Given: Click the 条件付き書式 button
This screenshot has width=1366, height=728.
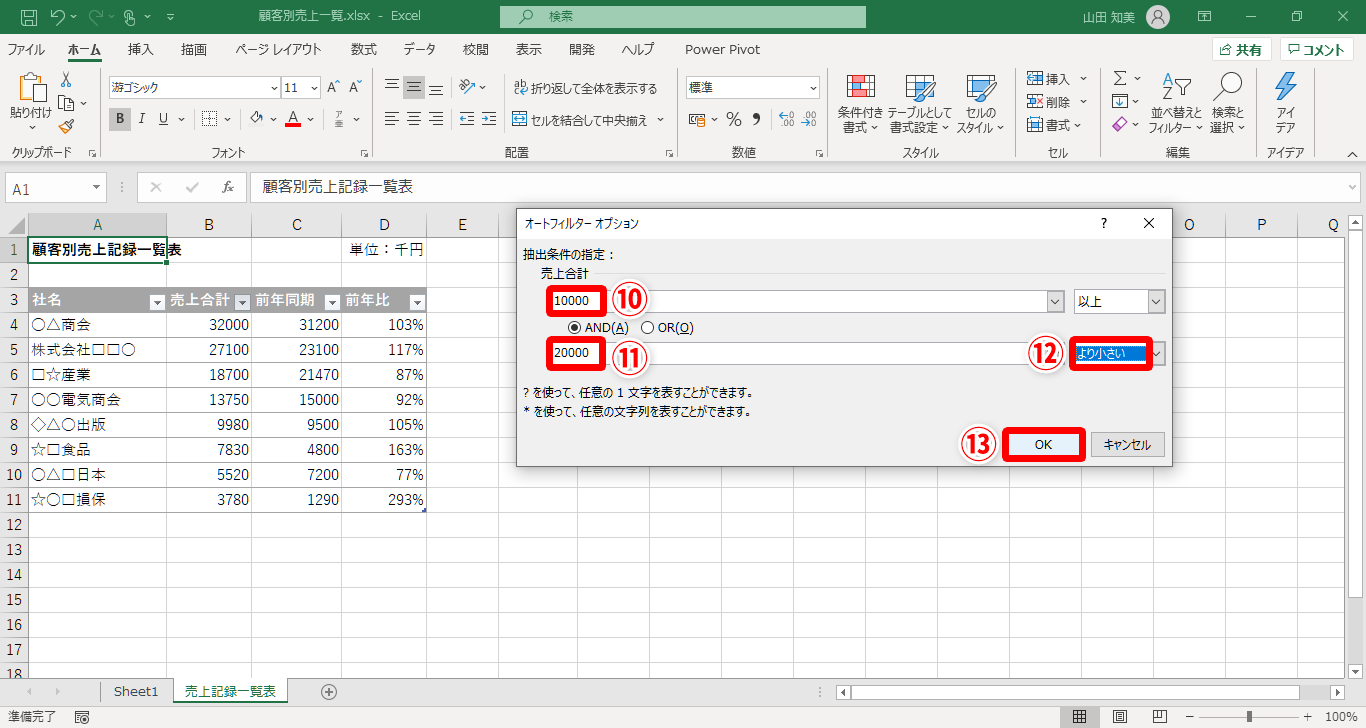Looking at the screenshot, I should pos(860,104).
